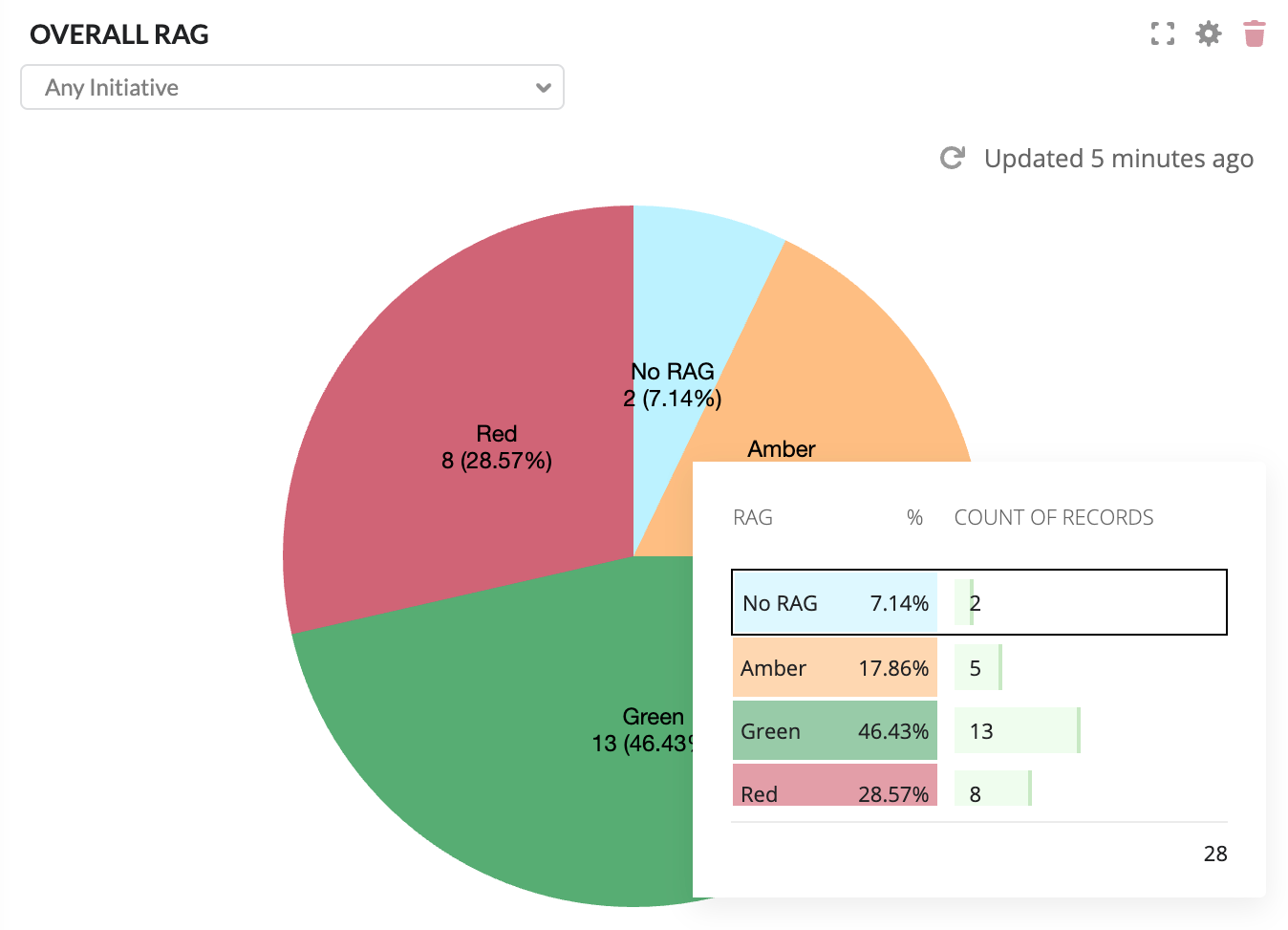This screenshot has width=1288, height=930.
Task: Open the widget settings gear
Action: [x=1209, y=34]
